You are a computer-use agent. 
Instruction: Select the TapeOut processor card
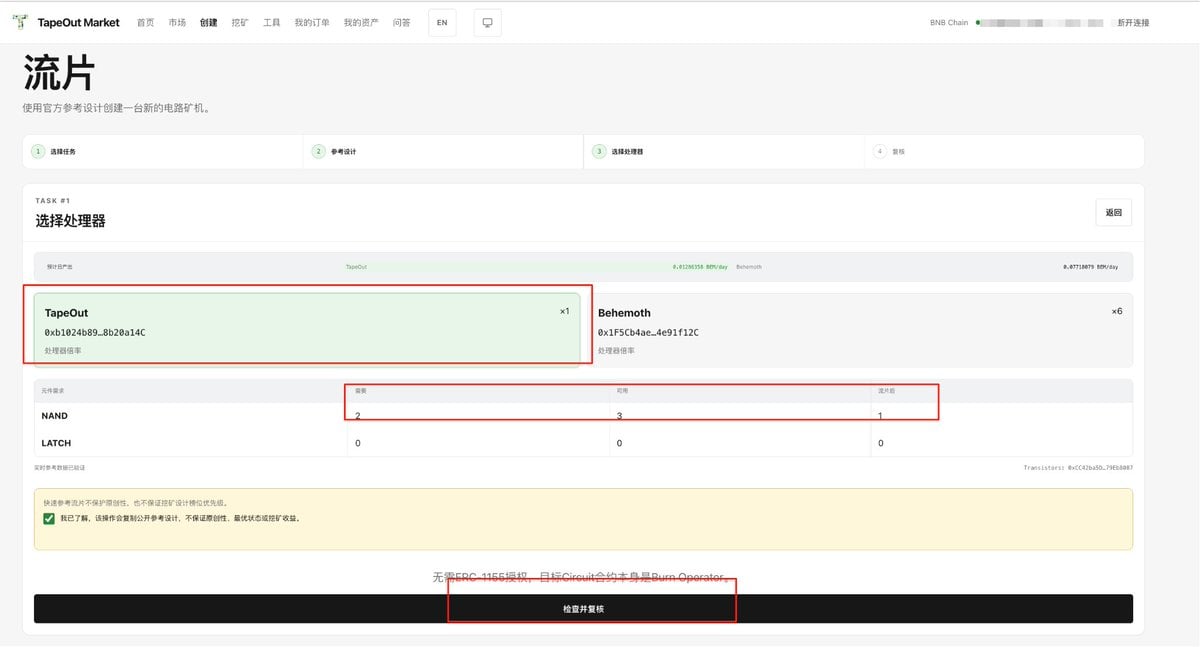[307, 329]
